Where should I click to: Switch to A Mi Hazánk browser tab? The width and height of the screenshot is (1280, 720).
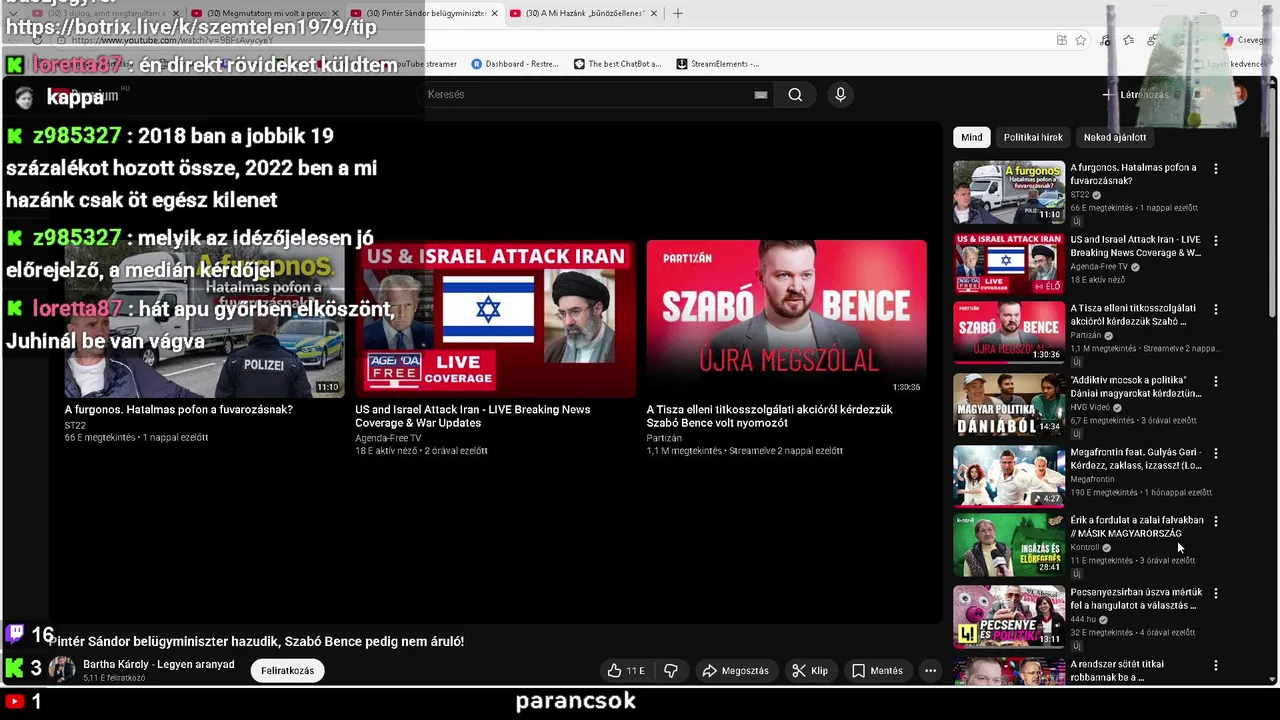tap(584, 13)
